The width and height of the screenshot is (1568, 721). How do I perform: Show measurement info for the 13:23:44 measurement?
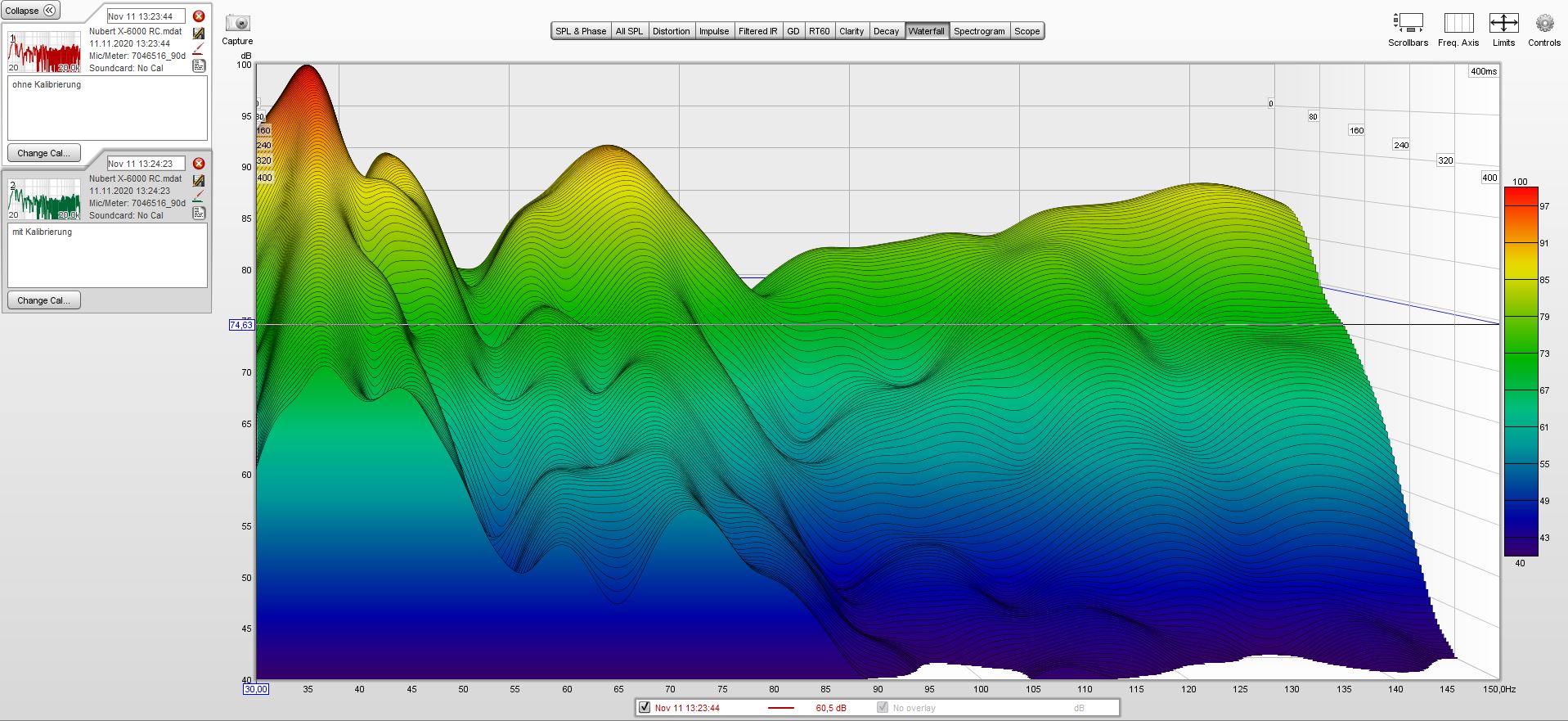(199, 65)
